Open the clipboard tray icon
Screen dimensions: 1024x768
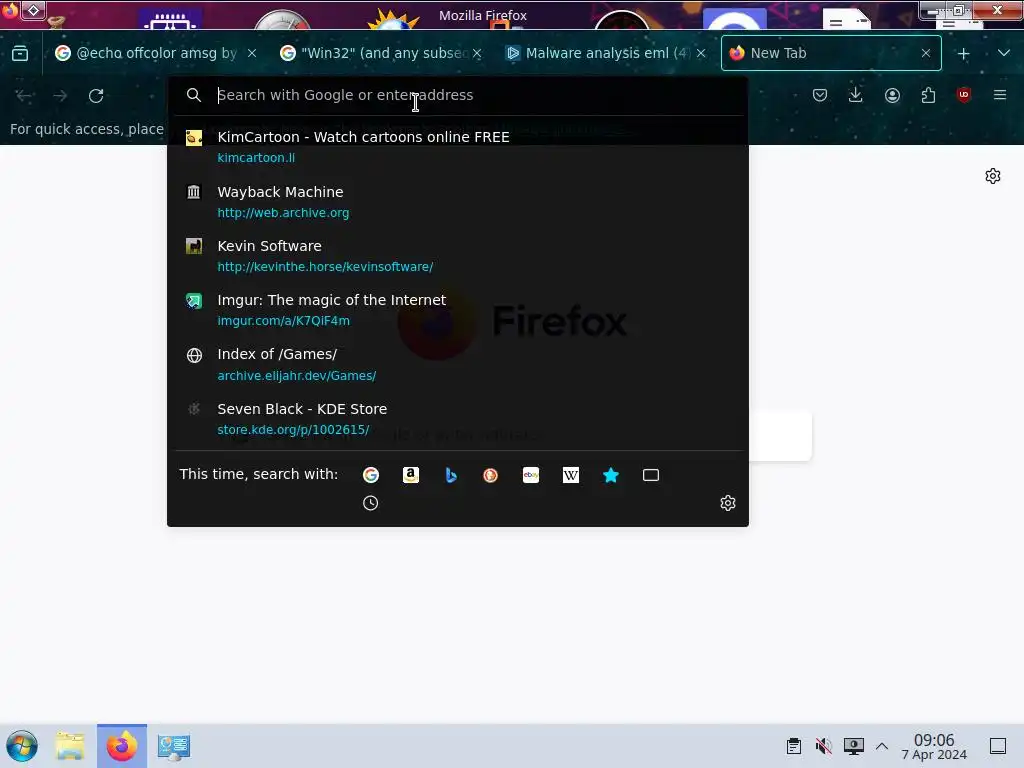tap(793, 746)
